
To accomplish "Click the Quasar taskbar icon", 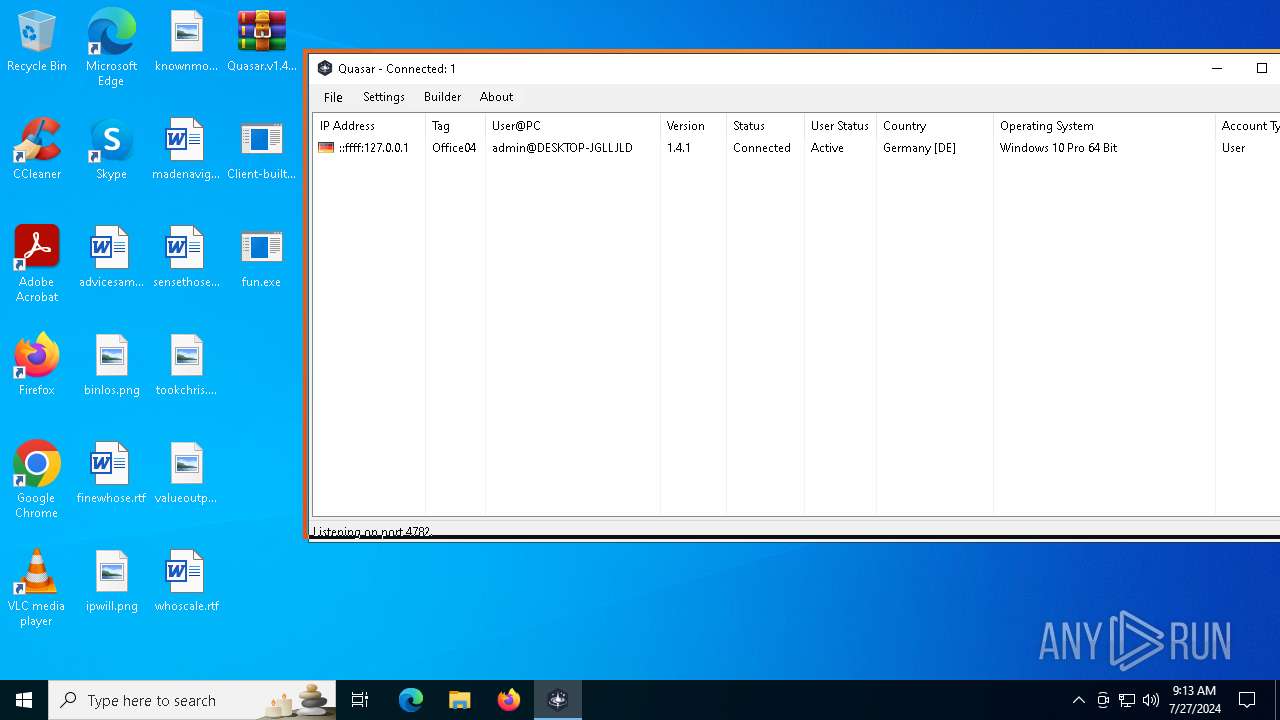I will [x=558, y=700].
